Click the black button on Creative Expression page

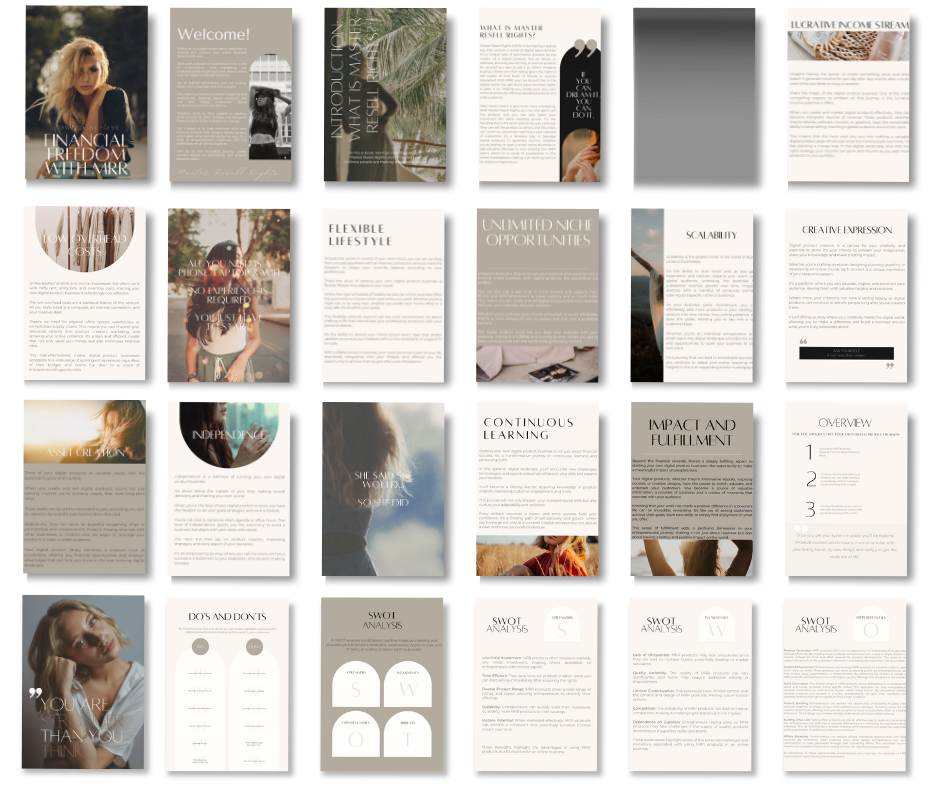846,353
